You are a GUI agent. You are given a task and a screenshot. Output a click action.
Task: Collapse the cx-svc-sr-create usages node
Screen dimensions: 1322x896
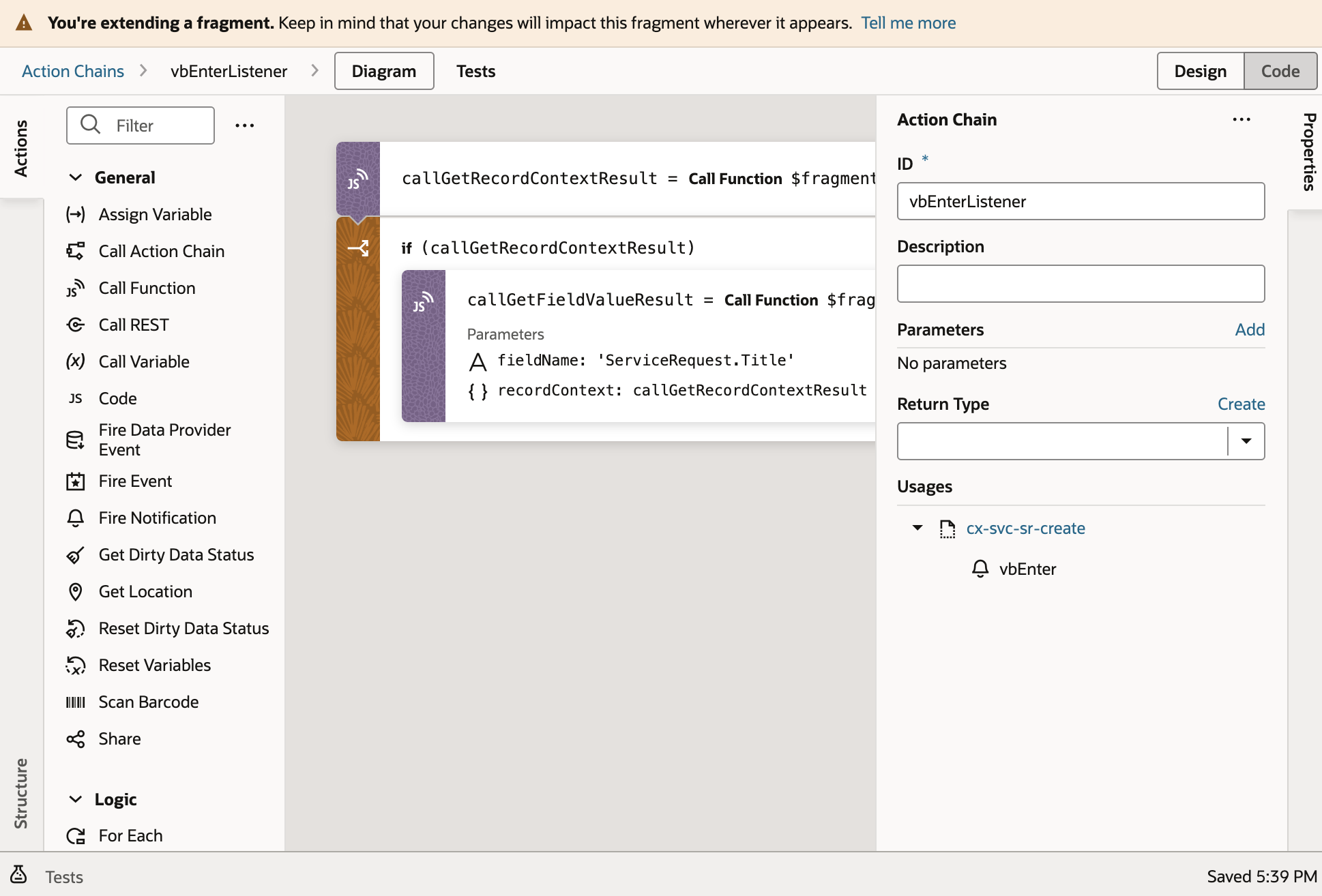pos(917,528)
